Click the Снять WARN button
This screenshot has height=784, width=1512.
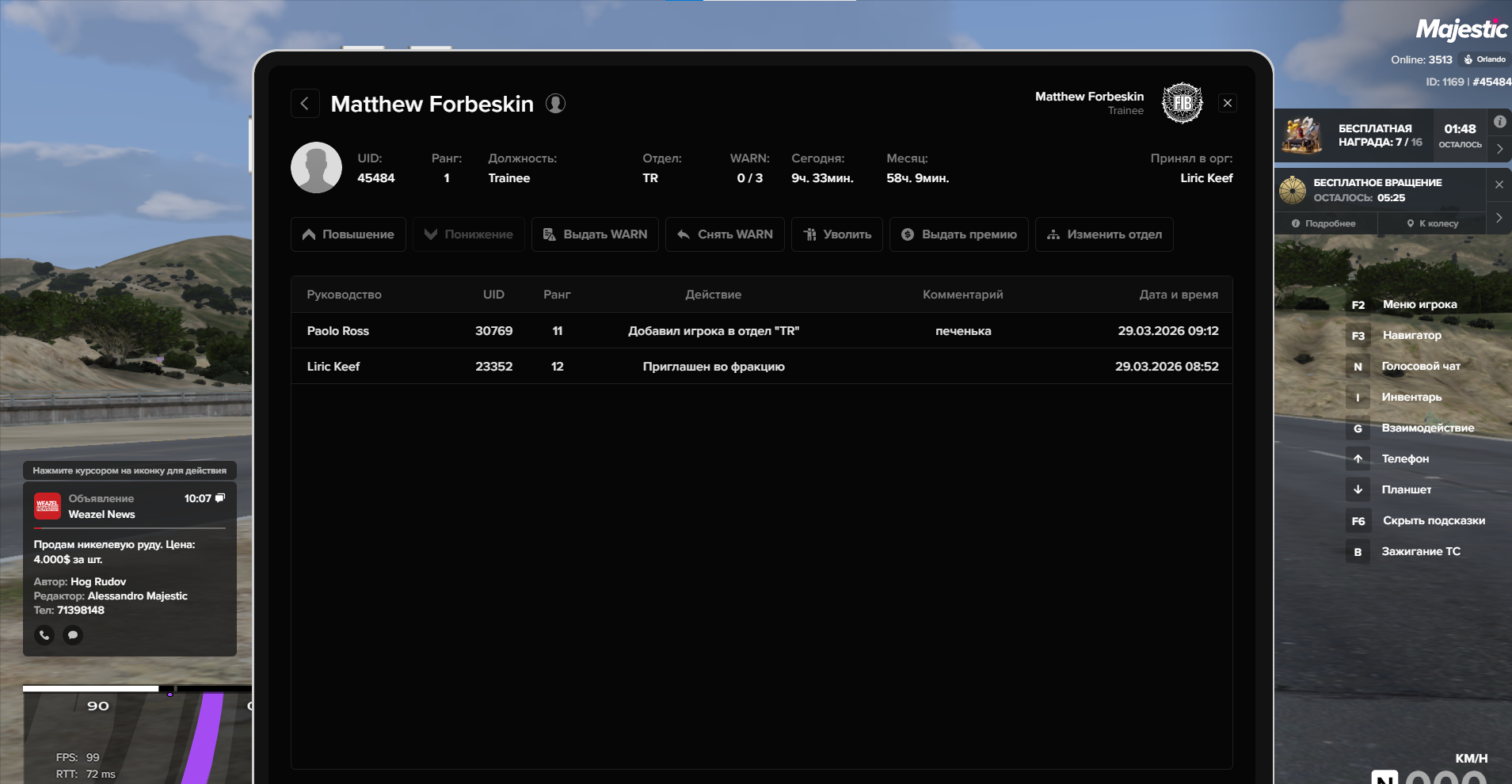(725, 234)
